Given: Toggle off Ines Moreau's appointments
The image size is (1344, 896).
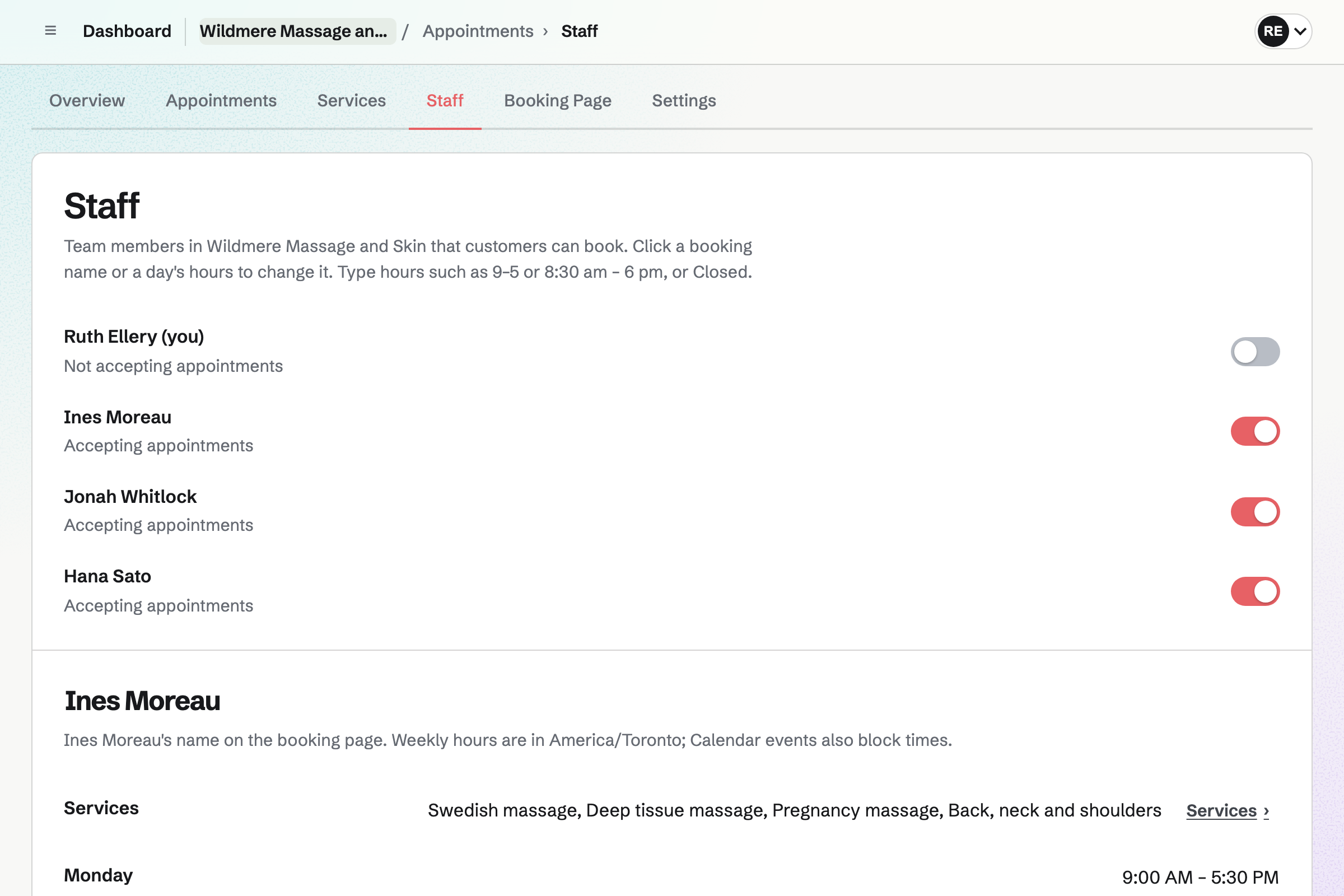Looking at the screenshot, I should tap(1255, 431).
